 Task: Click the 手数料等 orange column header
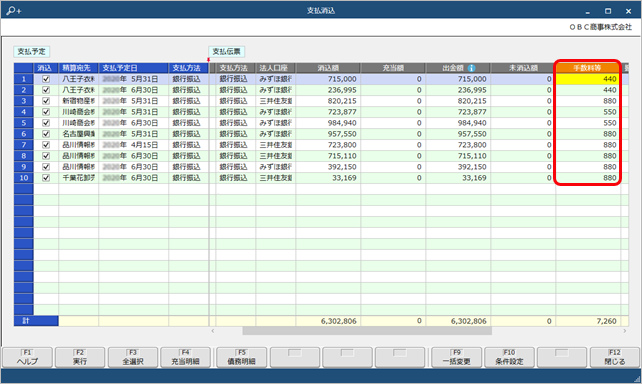588,68
